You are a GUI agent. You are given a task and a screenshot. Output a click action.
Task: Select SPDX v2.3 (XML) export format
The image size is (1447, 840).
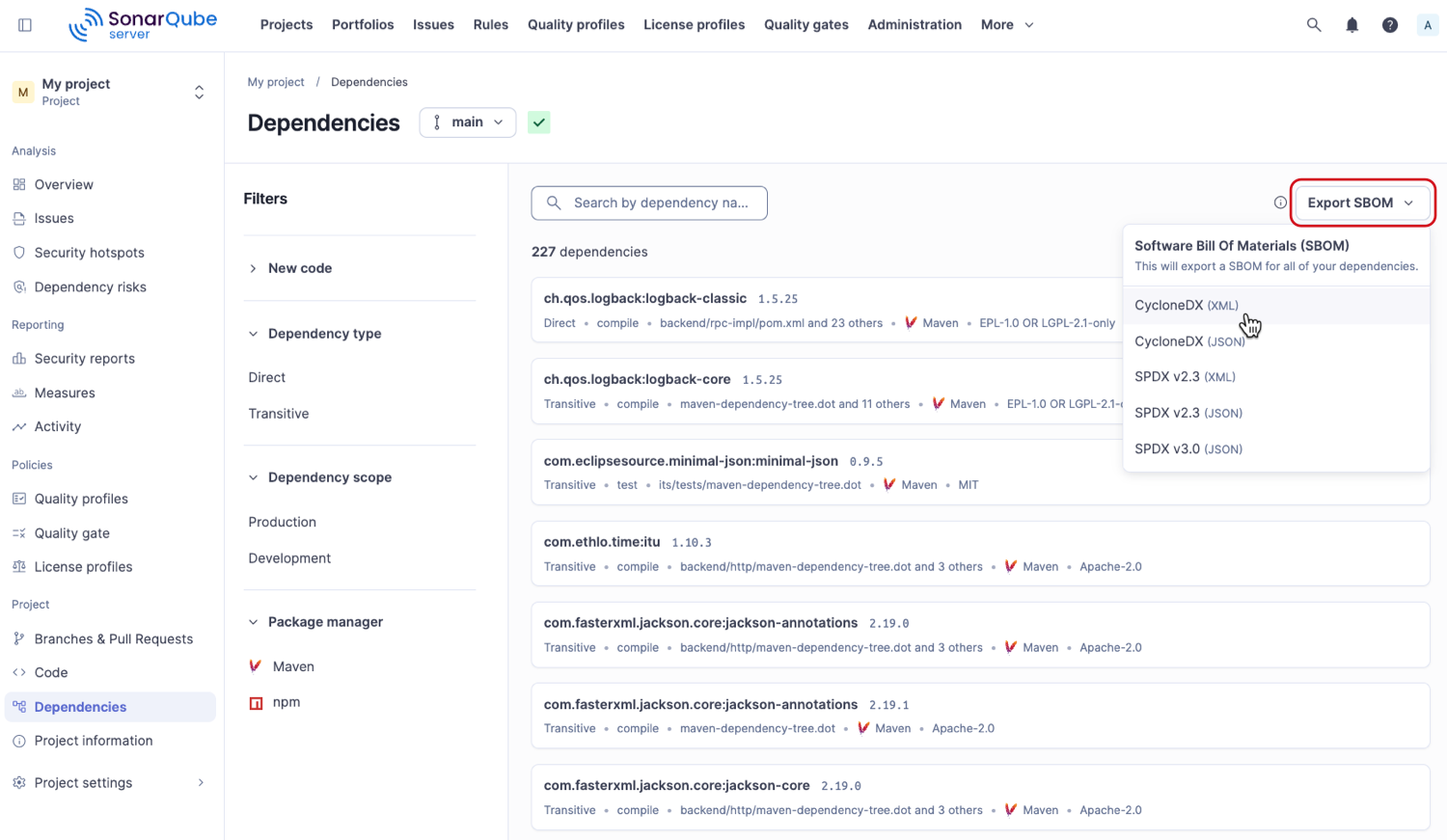tap(1276, 377)
